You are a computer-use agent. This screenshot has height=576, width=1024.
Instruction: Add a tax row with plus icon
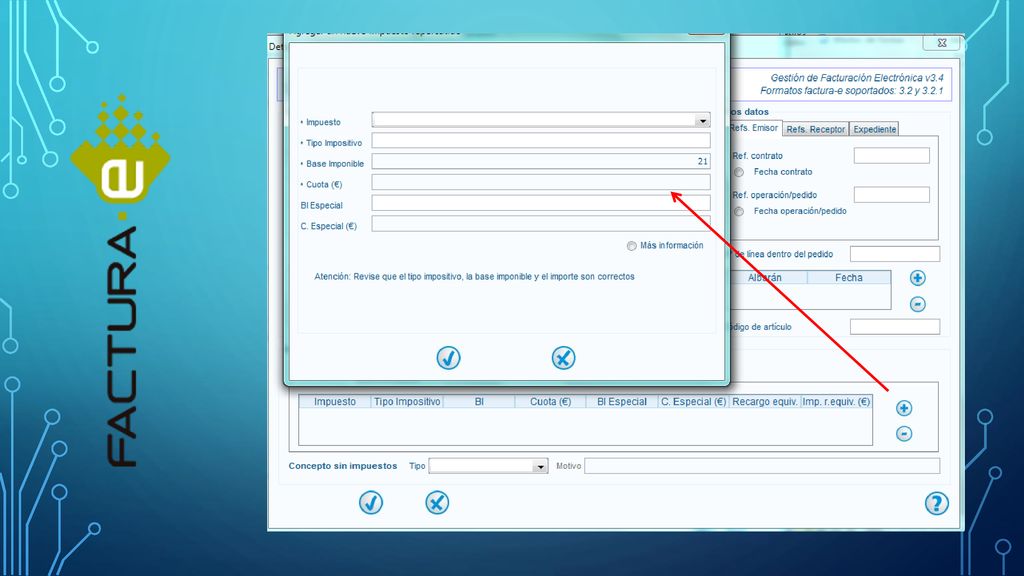904,408
